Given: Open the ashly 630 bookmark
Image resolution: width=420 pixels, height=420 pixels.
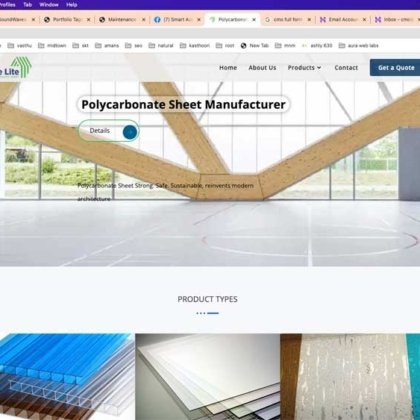Looking at the screenshot, I should 317,46.
